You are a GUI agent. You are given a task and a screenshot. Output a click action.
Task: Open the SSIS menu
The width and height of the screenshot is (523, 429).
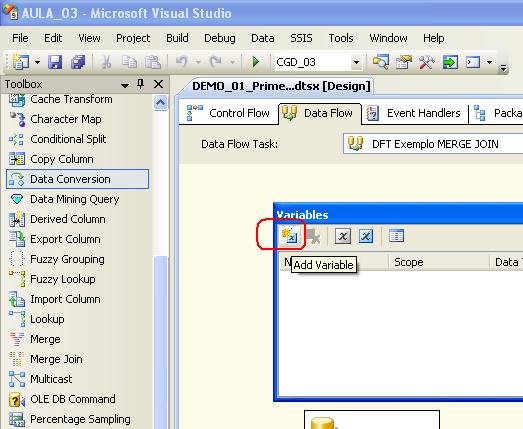(301, 38)
